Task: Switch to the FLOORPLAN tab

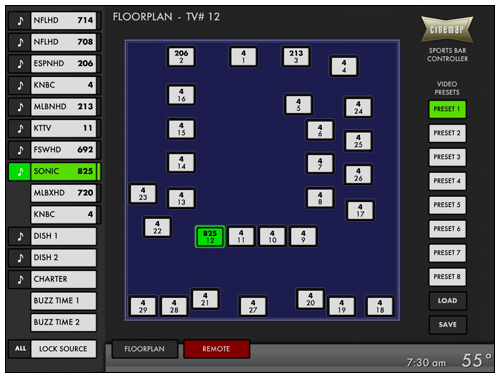Action: tap(145, 349)
